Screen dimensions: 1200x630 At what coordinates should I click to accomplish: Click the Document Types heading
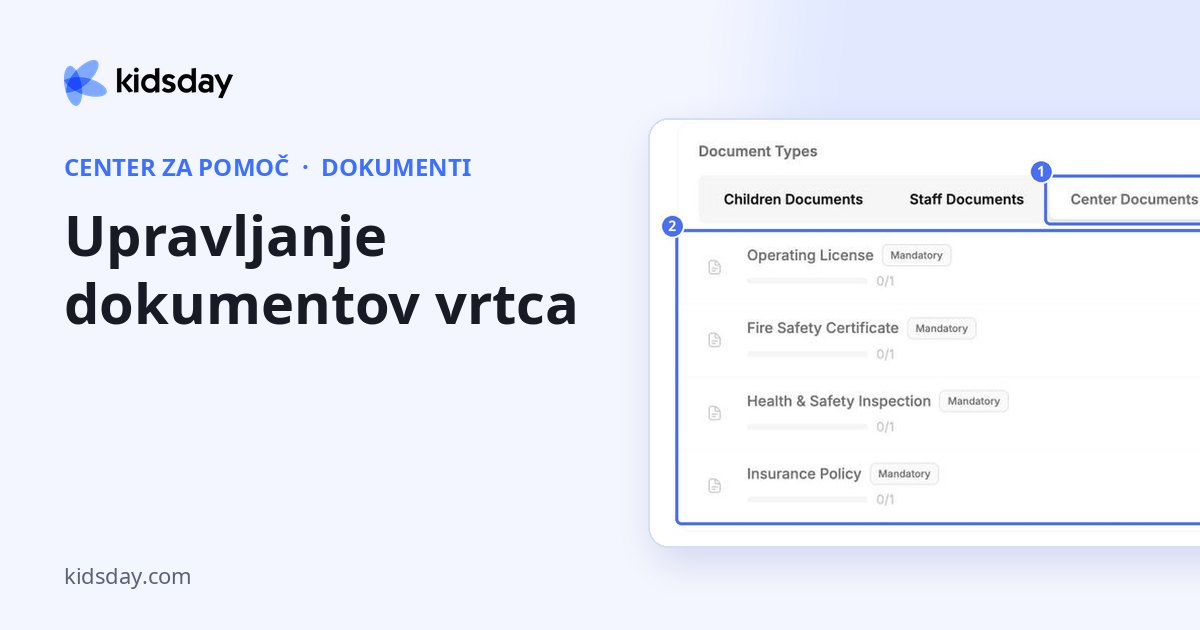(x=757, y=151)
